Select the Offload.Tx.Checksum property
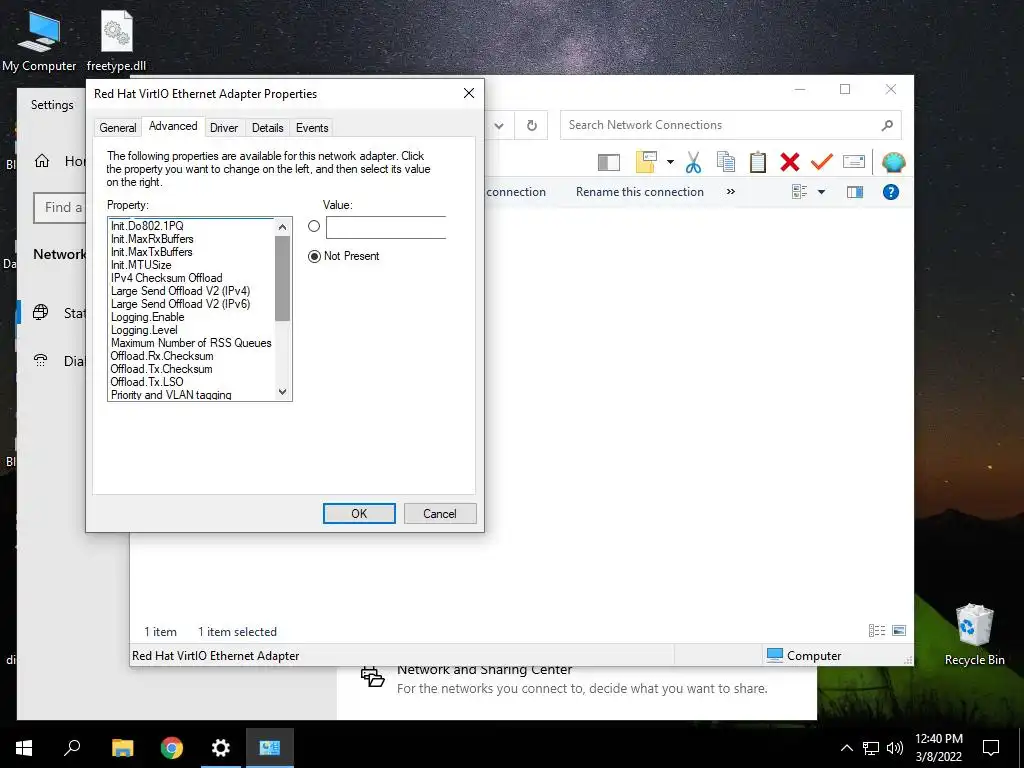This screenshot has width=1024, height=768. pyautogui.click(x=161, y=369)
